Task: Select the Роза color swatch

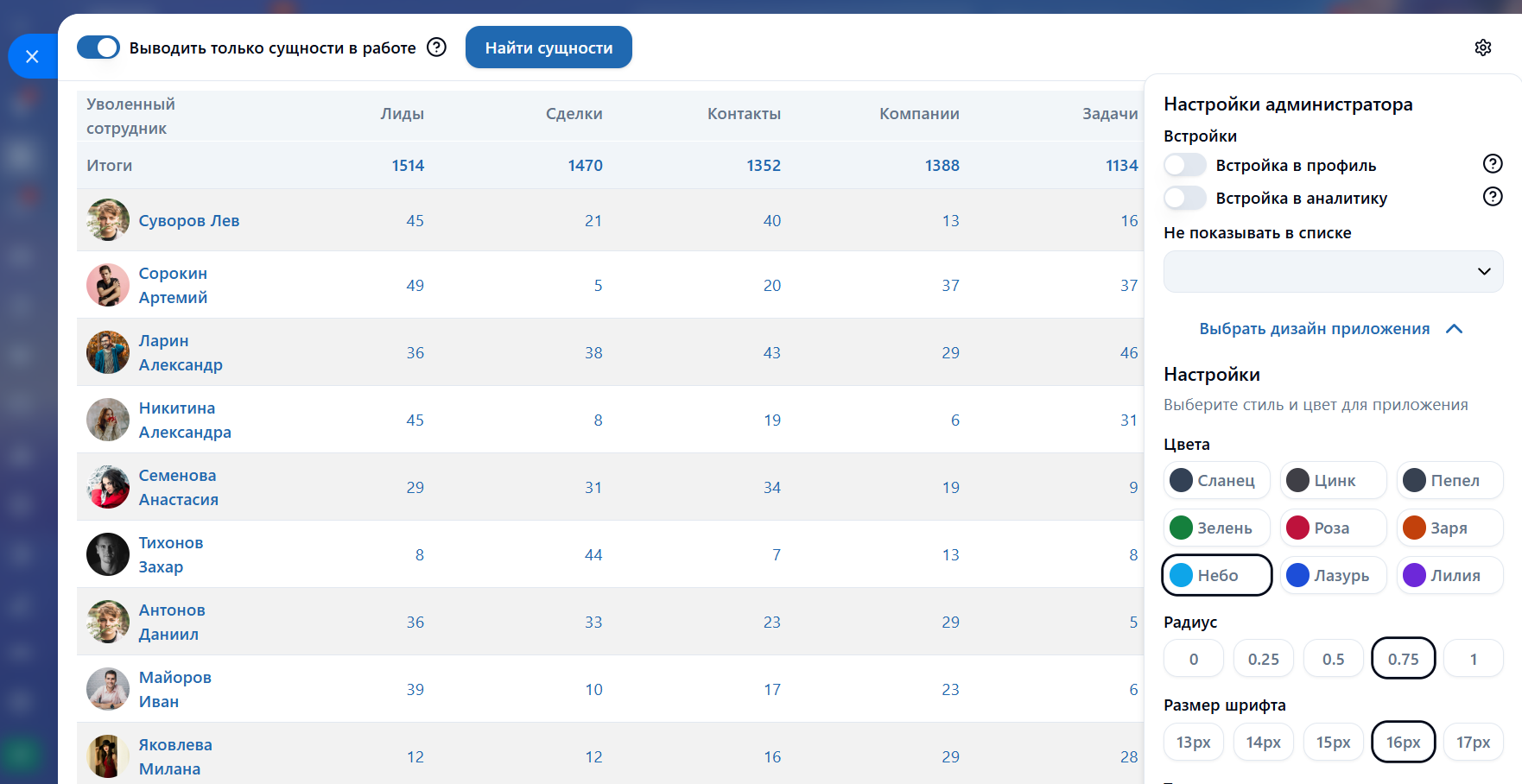Action: [1332, 528]
